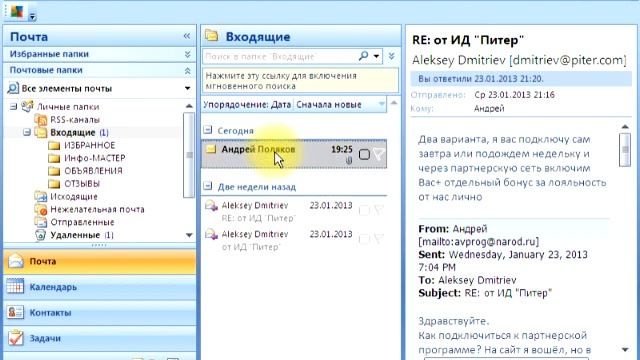Click the ОТЗЫВЫ folder icon
This screenshot has width=640, height=360.
pyautogui.click(x=54, y=184)
